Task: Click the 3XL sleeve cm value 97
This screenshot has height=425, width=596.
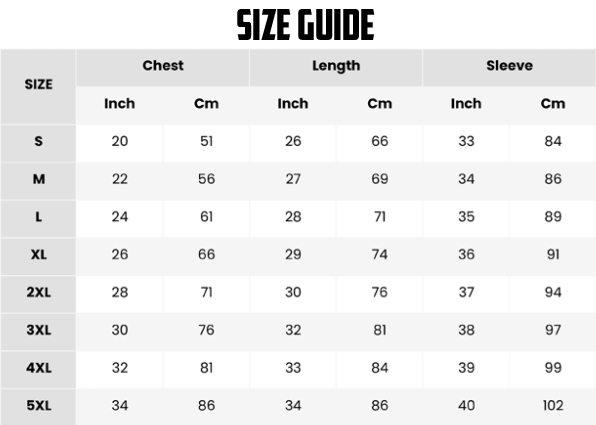Action: (x=553, y=330)
